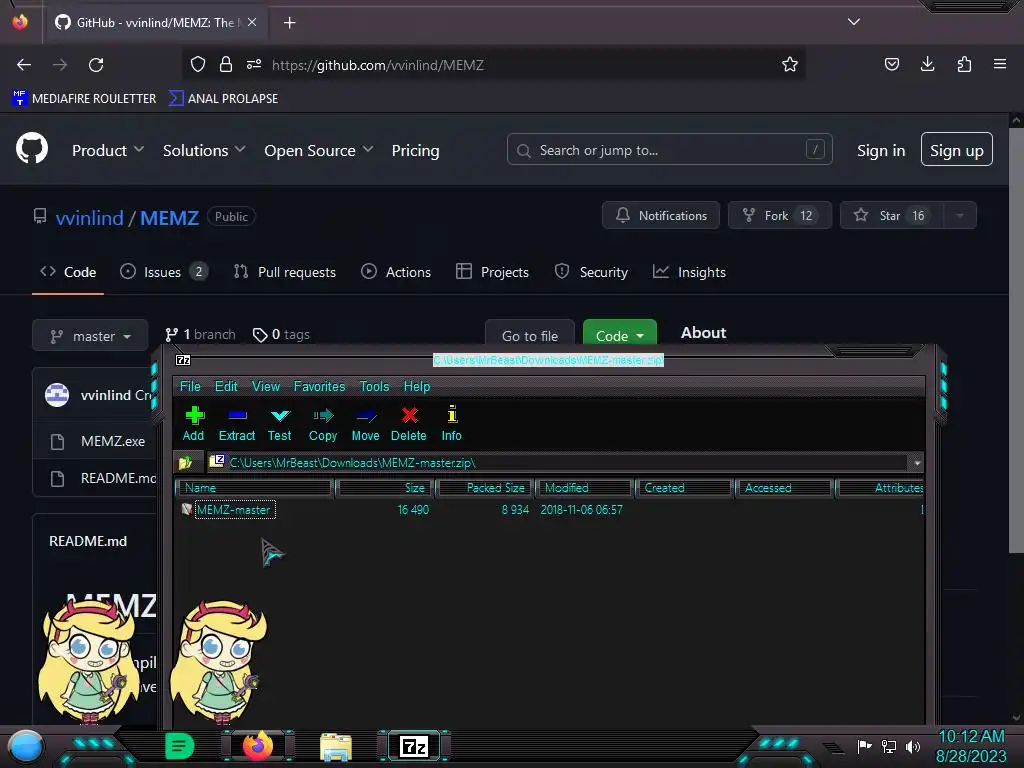Open the 7-Zip View menu

pos(266,386)
